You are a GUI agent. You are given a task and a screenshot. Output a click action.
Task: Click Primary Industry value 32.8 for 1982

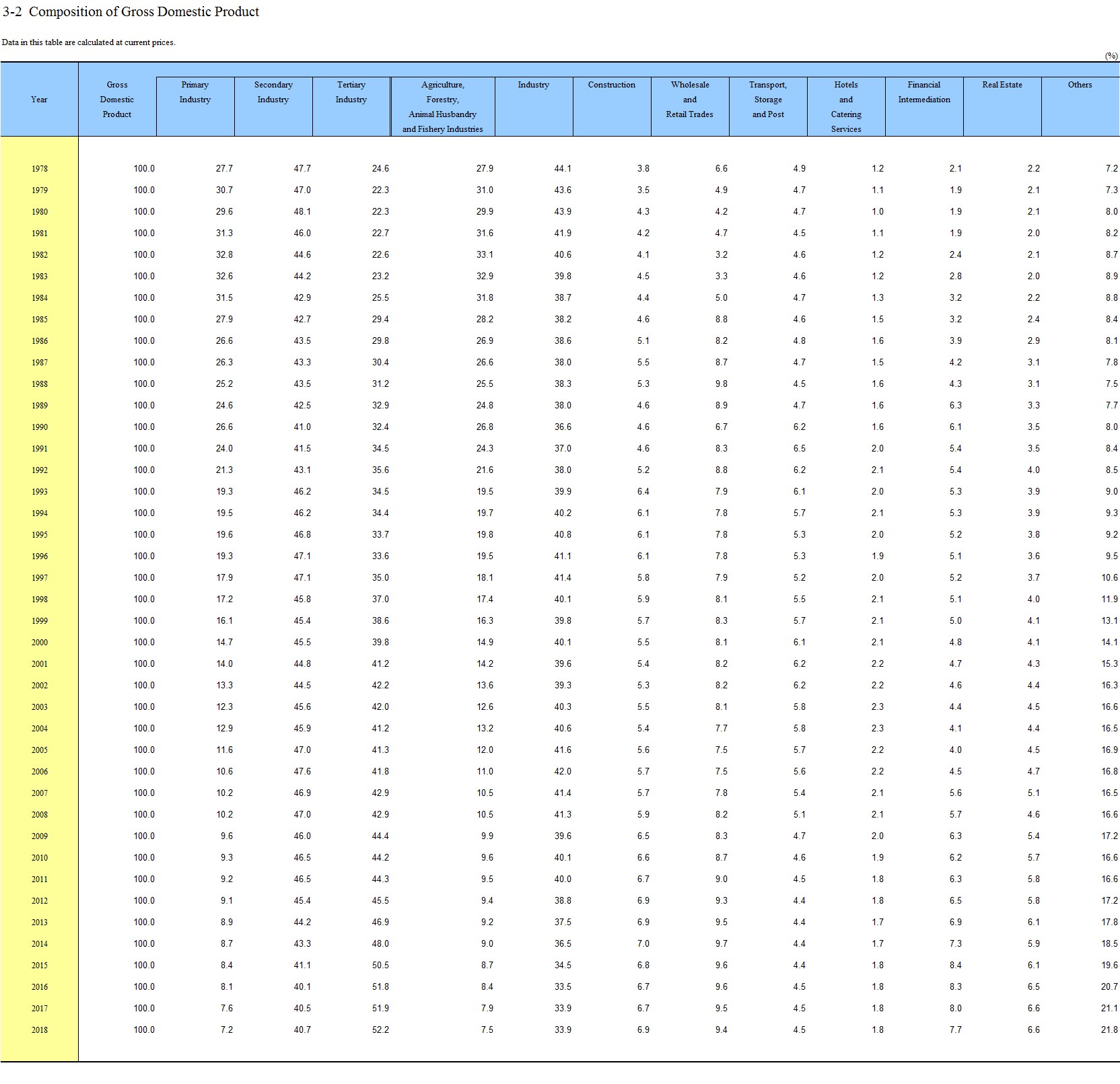coord(224,255)
